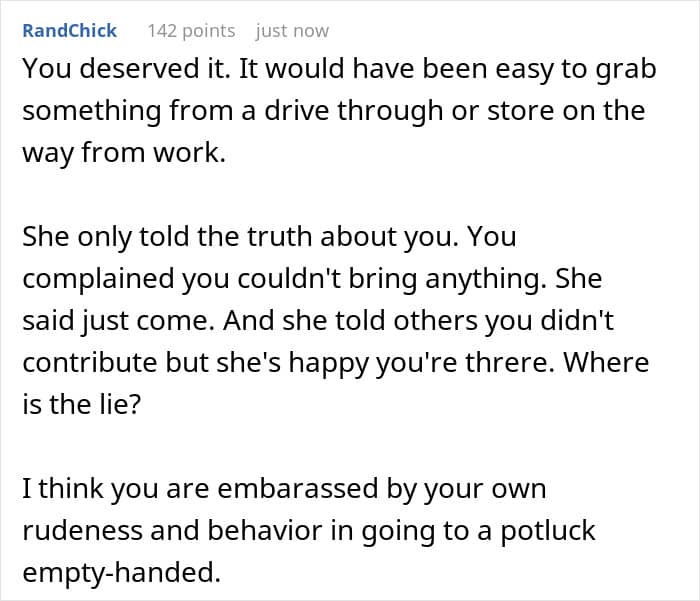Click the final word 'empty-handed.'

click(121, 572)
